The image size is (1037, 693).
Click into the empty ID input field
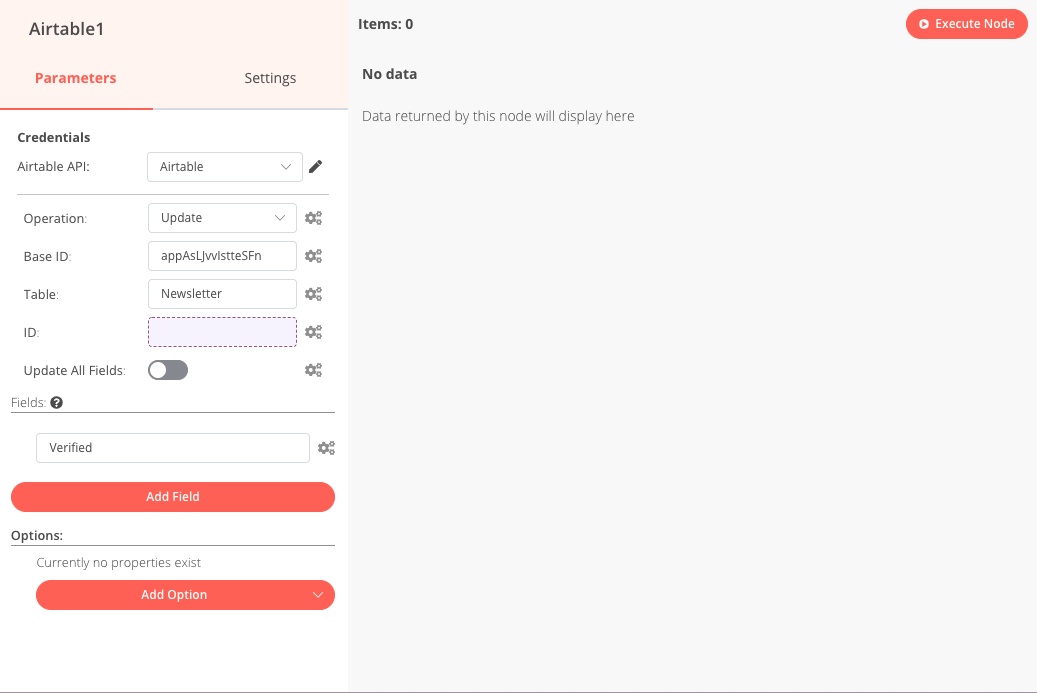(x=222, y=332)
